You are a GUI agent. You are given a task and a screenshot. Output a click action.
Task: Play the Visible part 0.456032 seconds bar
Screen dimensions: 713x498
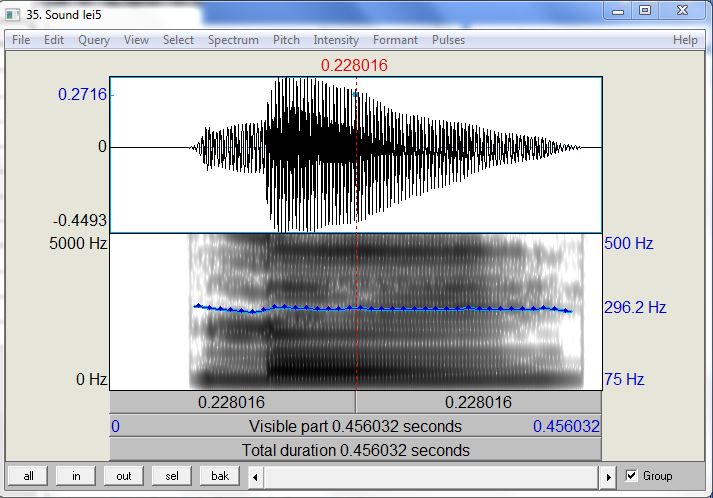(355, 426)
